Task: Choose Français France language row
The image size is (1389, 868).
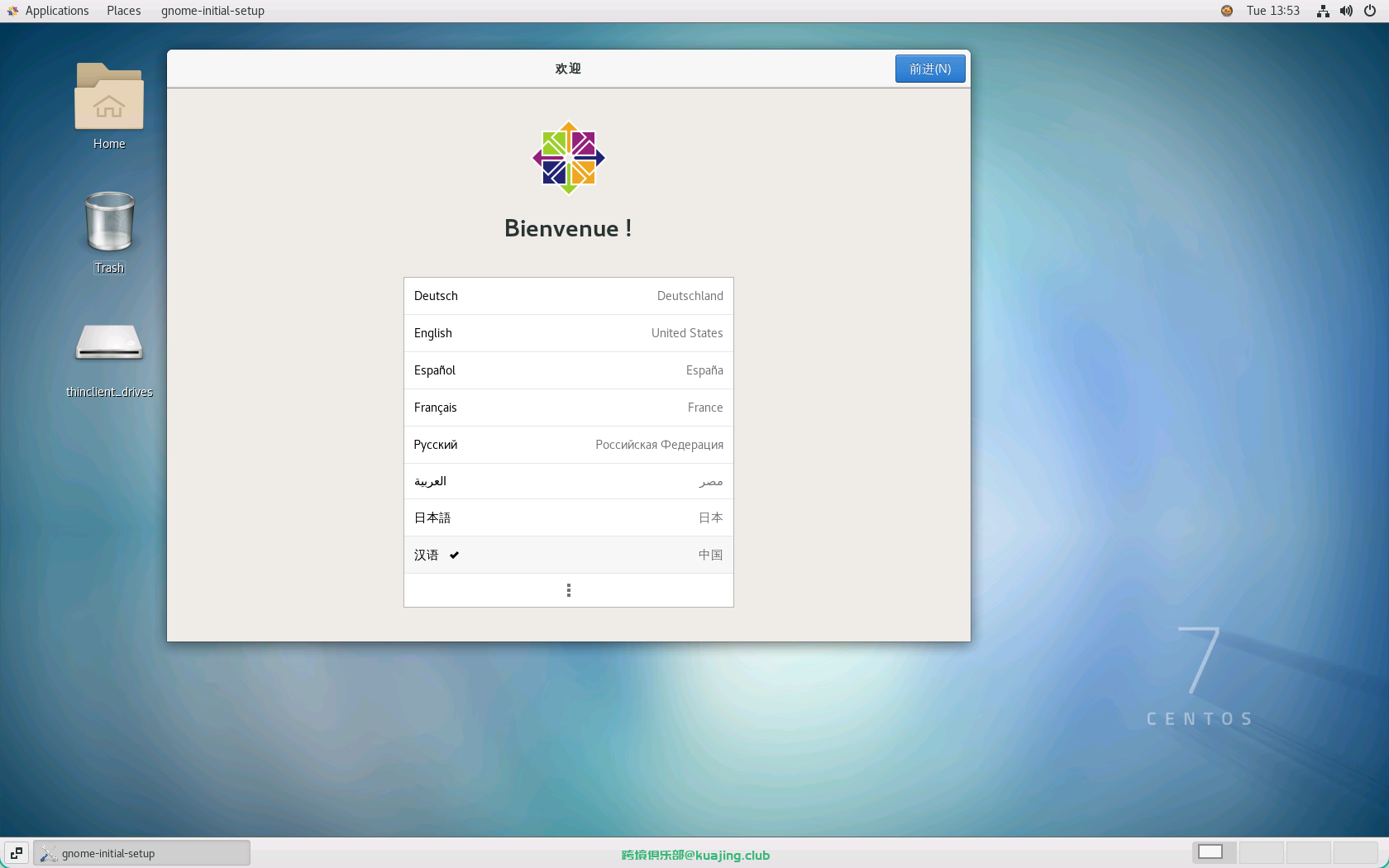Action: (569, 408)
